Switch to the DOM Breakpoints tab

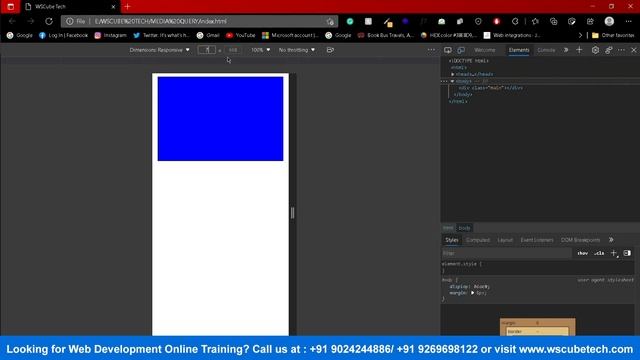tap(580, 240)
